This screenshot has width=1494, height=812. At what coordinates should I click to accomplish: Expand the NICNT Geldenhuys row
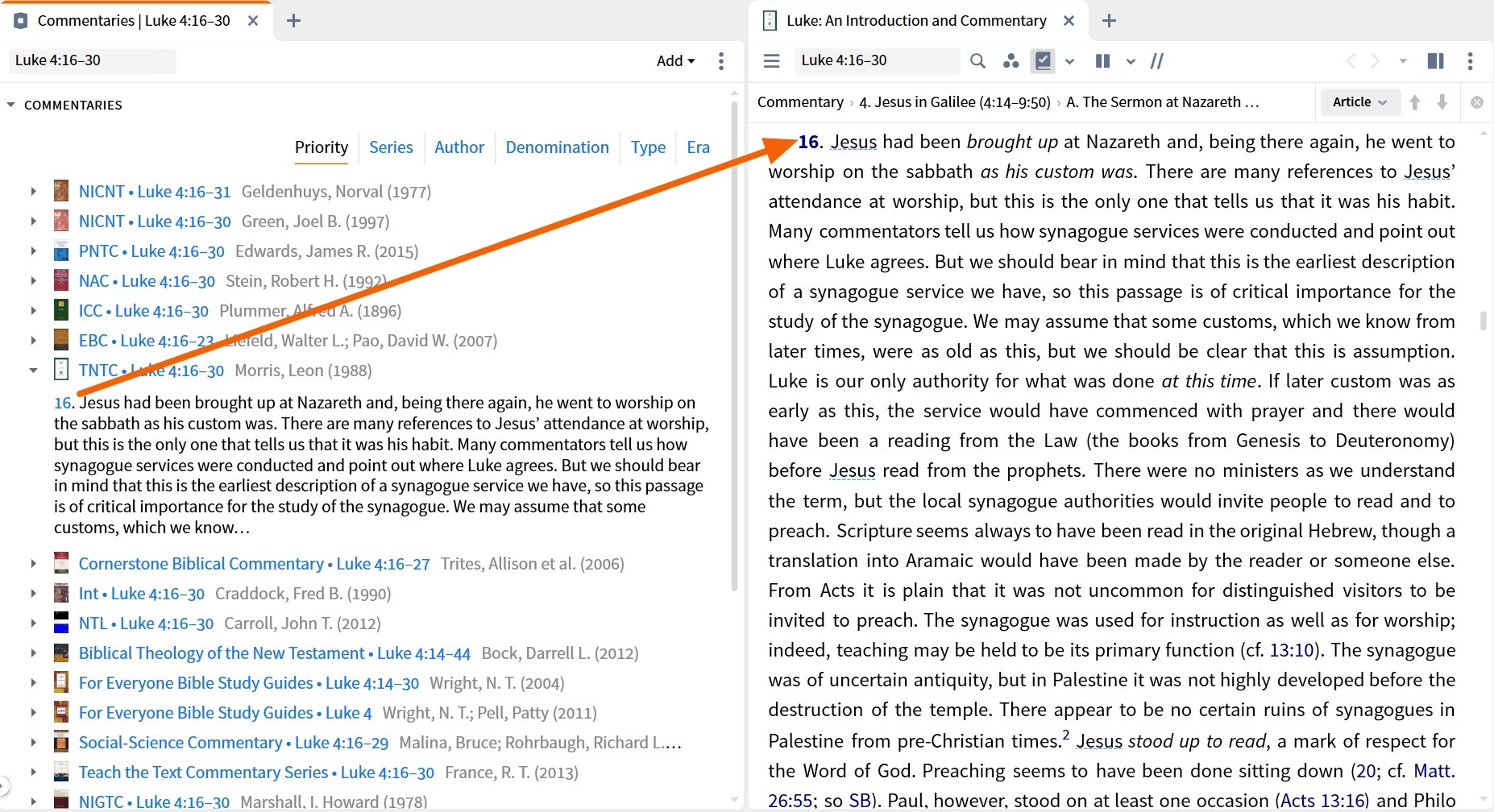coord(33,192)
